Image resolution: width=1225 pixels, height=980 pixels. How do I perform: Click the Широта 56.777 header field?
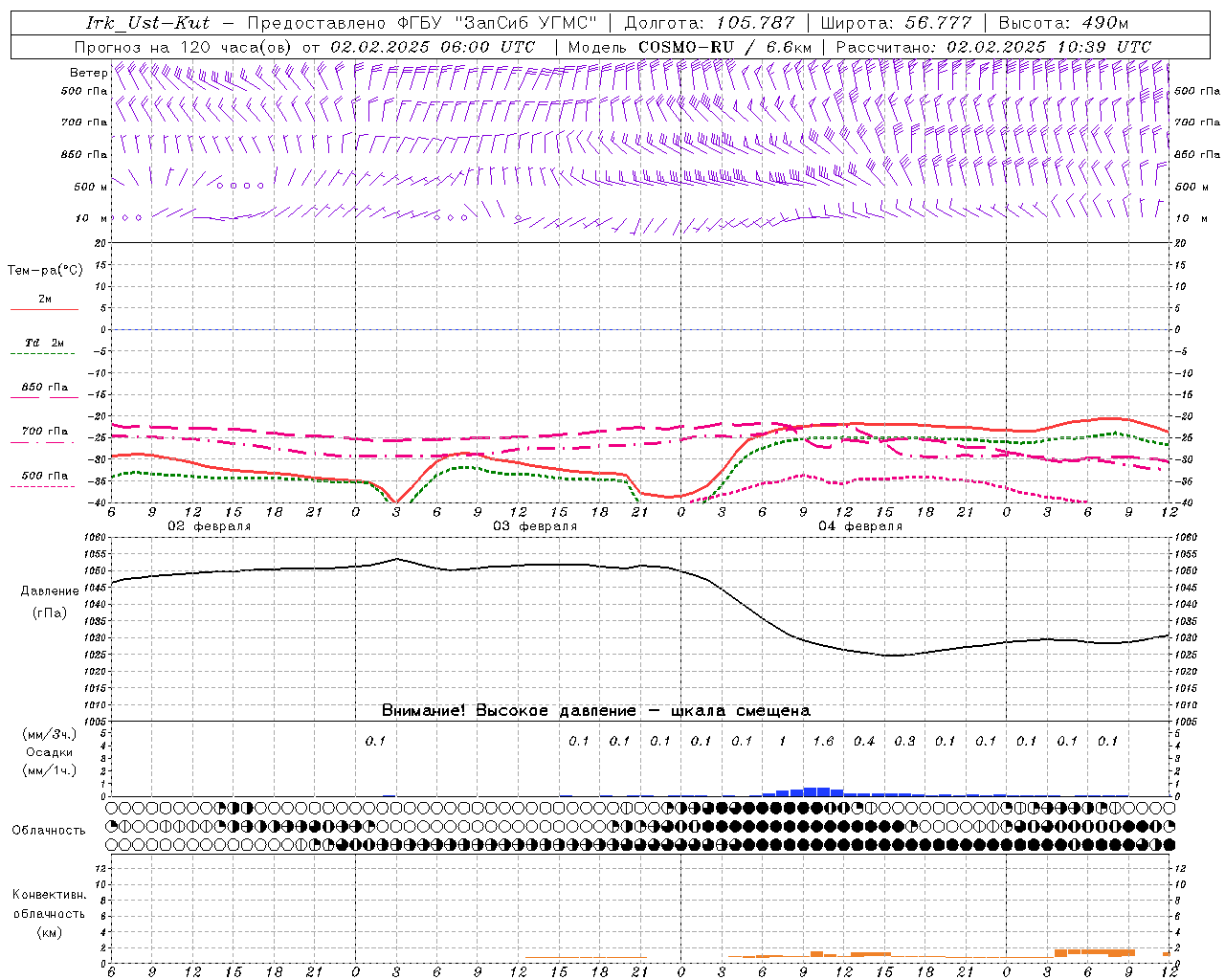click(x=896, y=23)
